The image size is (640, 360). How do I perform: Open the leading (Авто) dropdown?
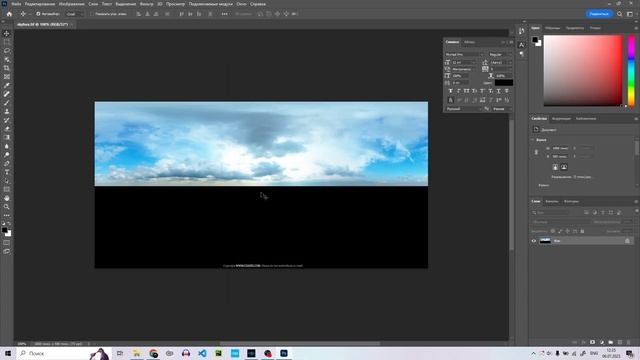[501, 62]
